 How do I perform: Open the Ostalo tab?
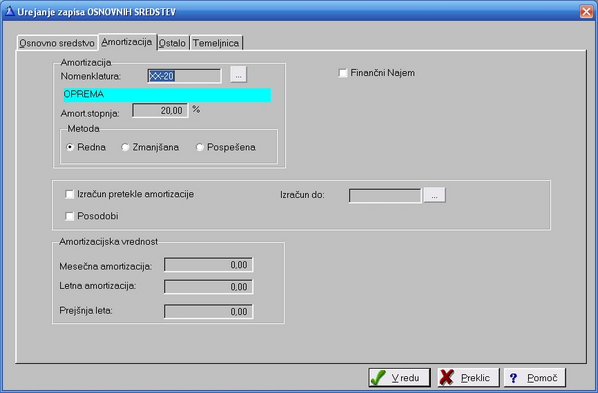point(172,43)
